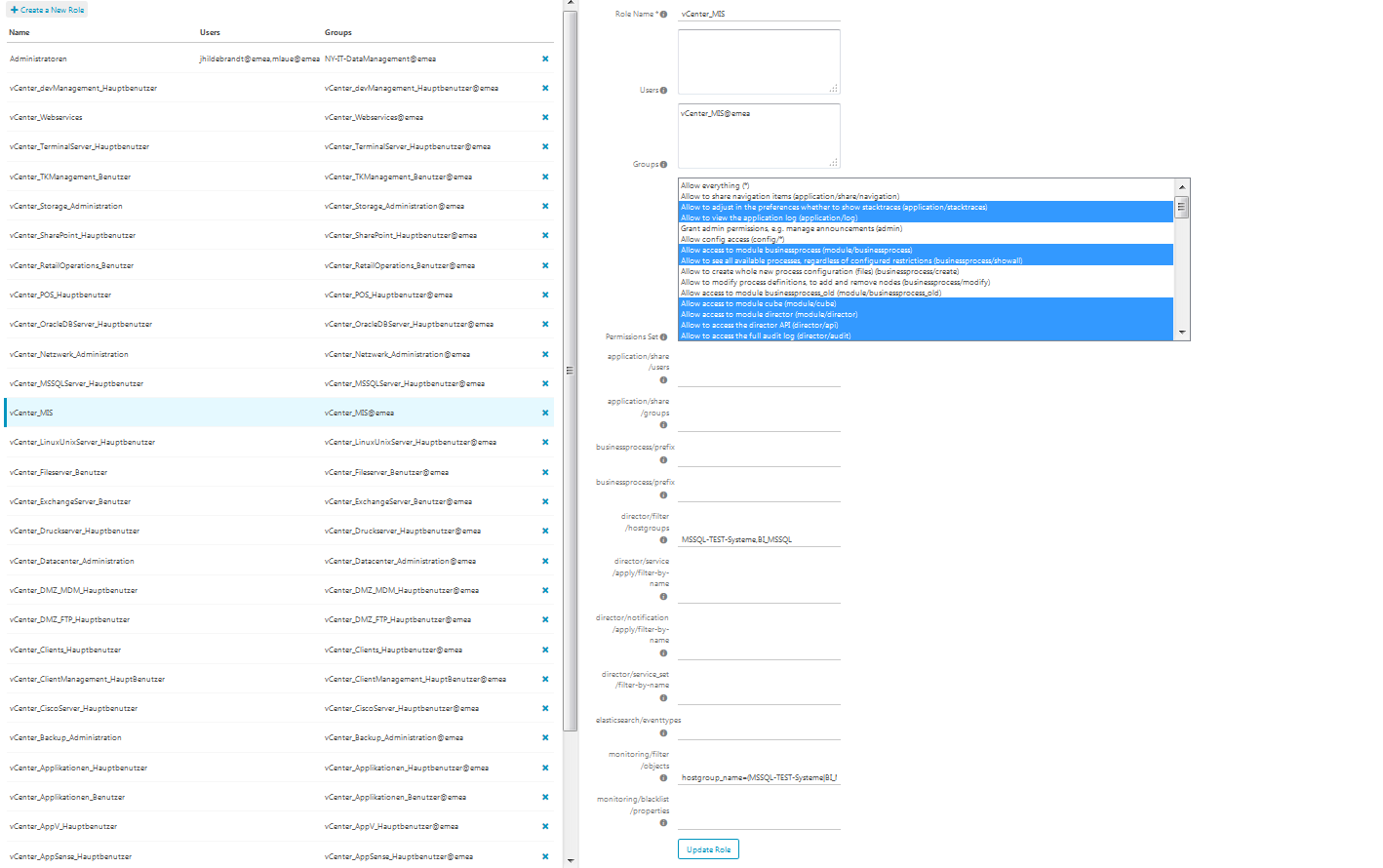Deselect 'Allow access to module director' permission
Viewport: 1383px width, 868px height.
pyautogui.click(x=926, y=314)
